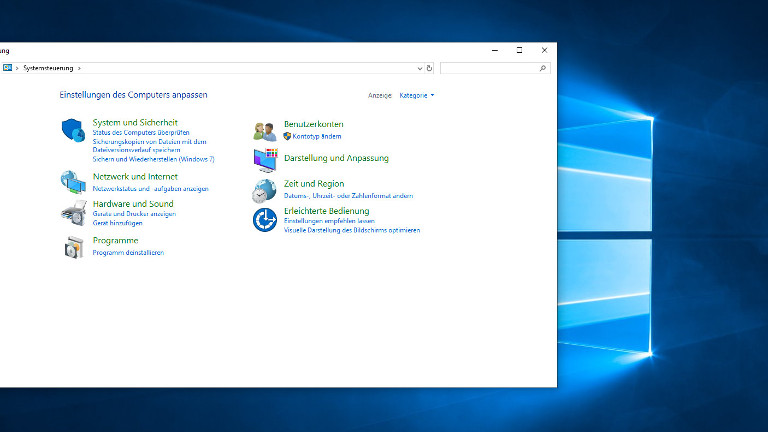Click the Netzwerk und Internet globe icon
This screenshot has width=768, height=432.
click(x=73, y=182)
